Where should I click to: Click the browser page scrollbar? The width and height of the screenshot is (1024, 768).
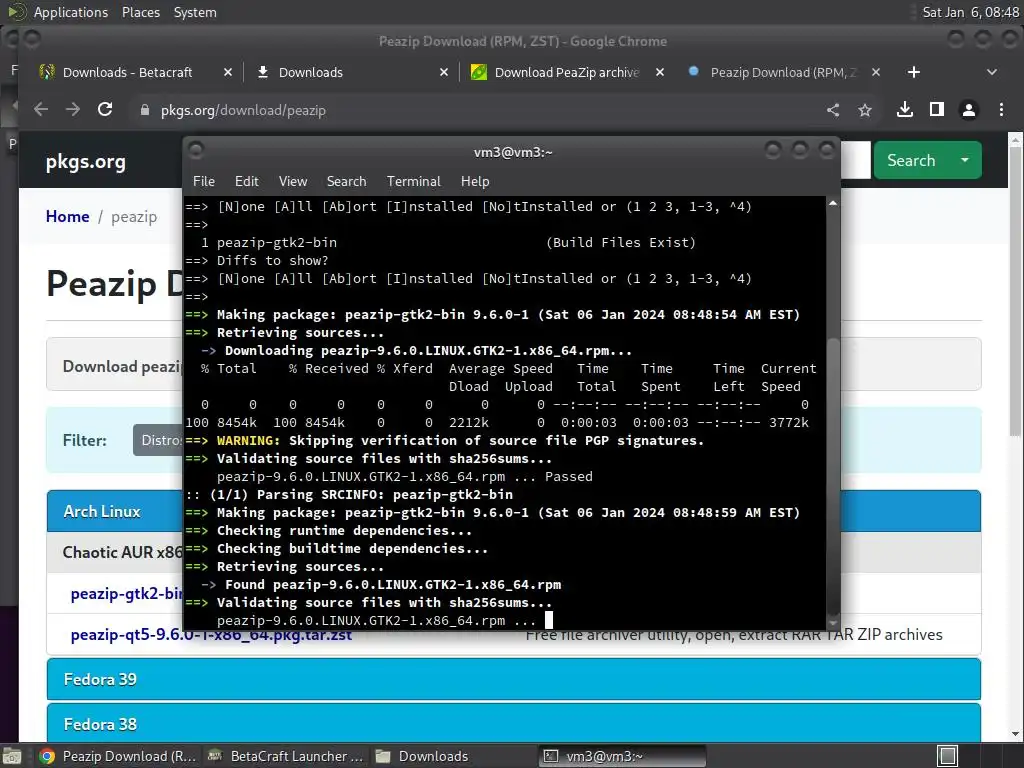1015,291
